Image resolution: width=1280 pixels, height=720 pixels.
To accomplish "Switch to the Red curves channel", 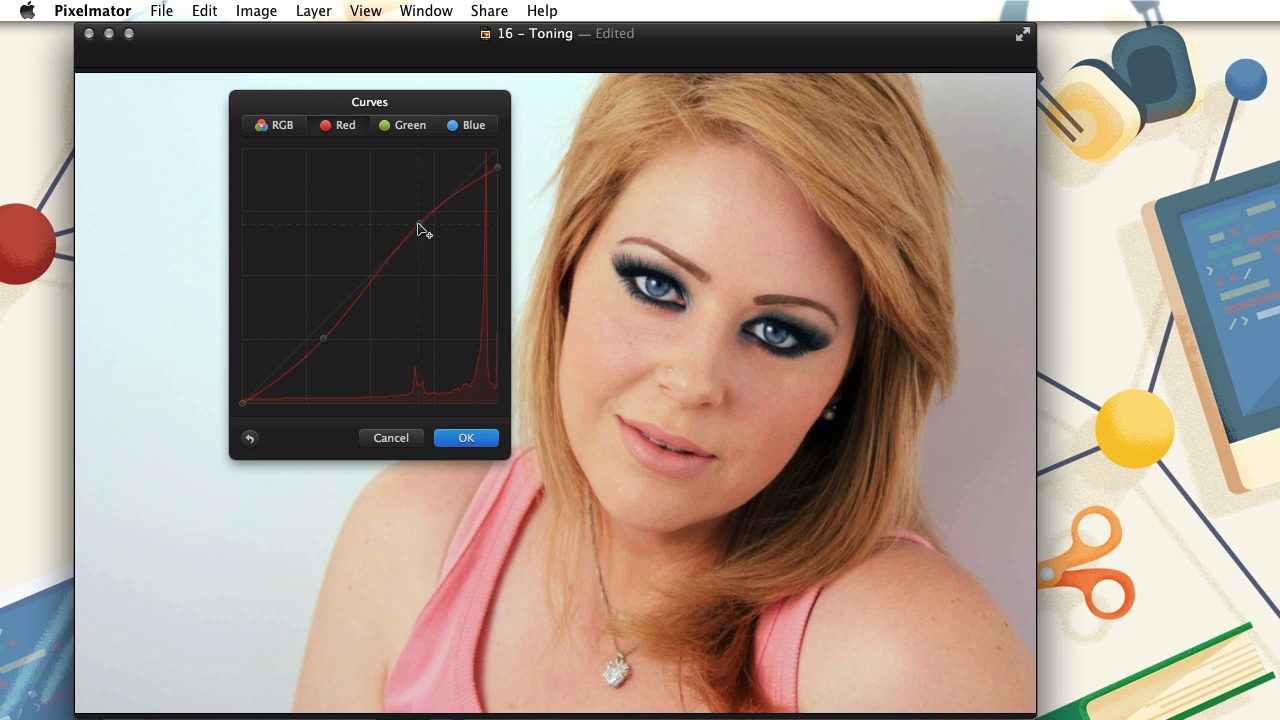I will tap(337, 125).
